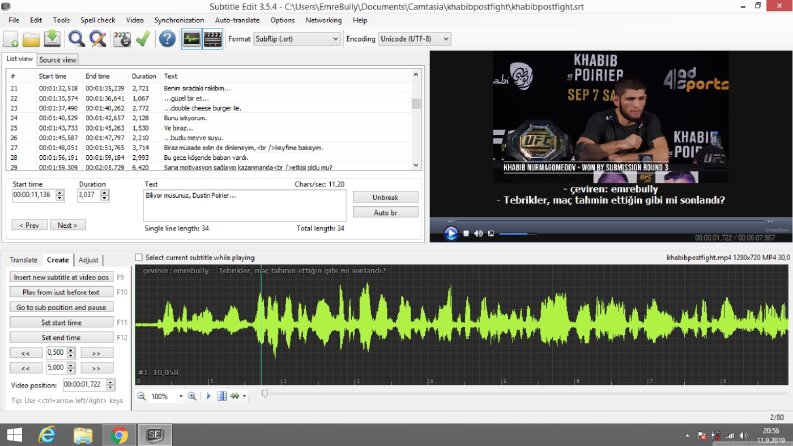
Task: Open File Explorer from taskbar
Action: tap(83, 435)
